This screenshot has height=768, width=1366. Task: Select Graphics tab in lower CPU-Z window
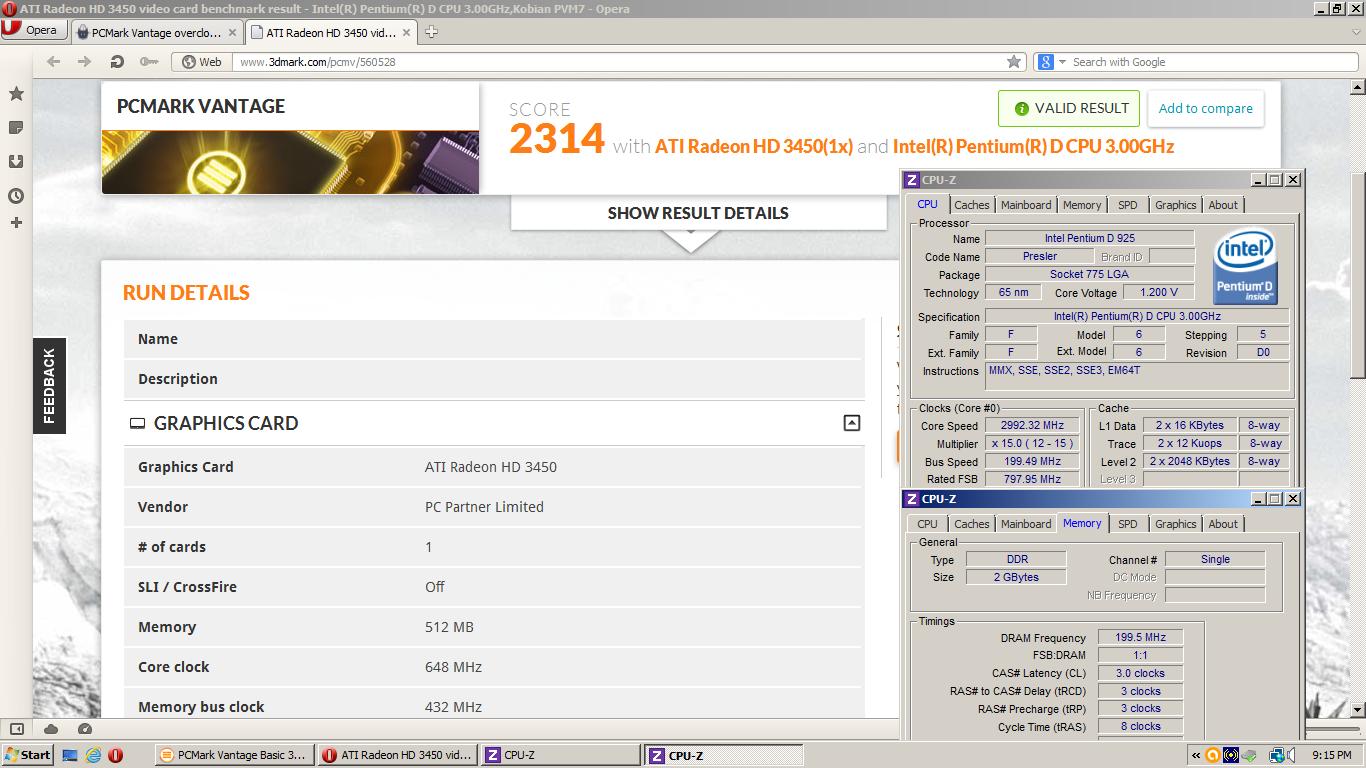[x=1175, y=524]
